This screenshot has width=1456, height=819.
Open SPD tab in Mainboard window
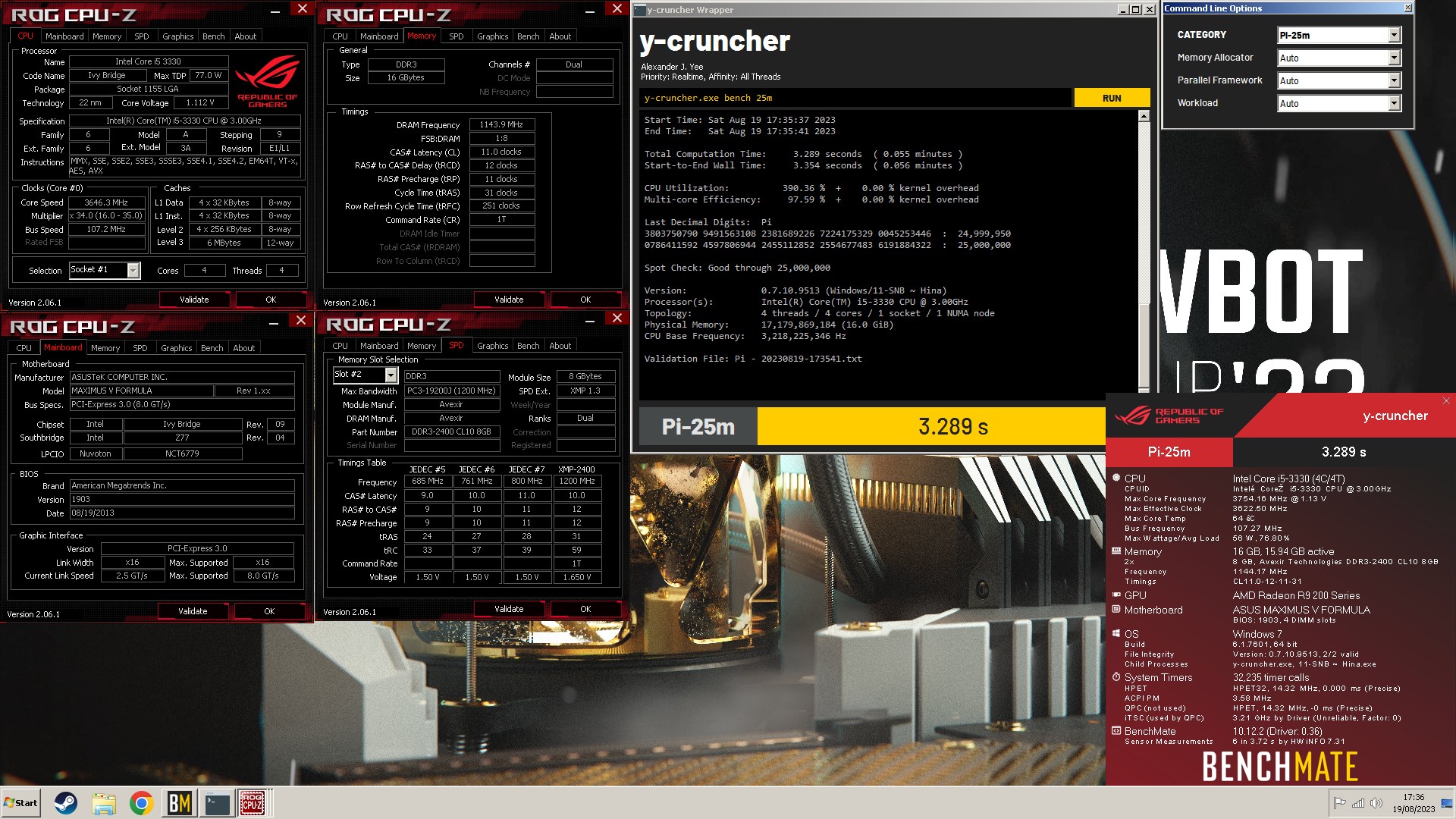(x=140, y=348)
